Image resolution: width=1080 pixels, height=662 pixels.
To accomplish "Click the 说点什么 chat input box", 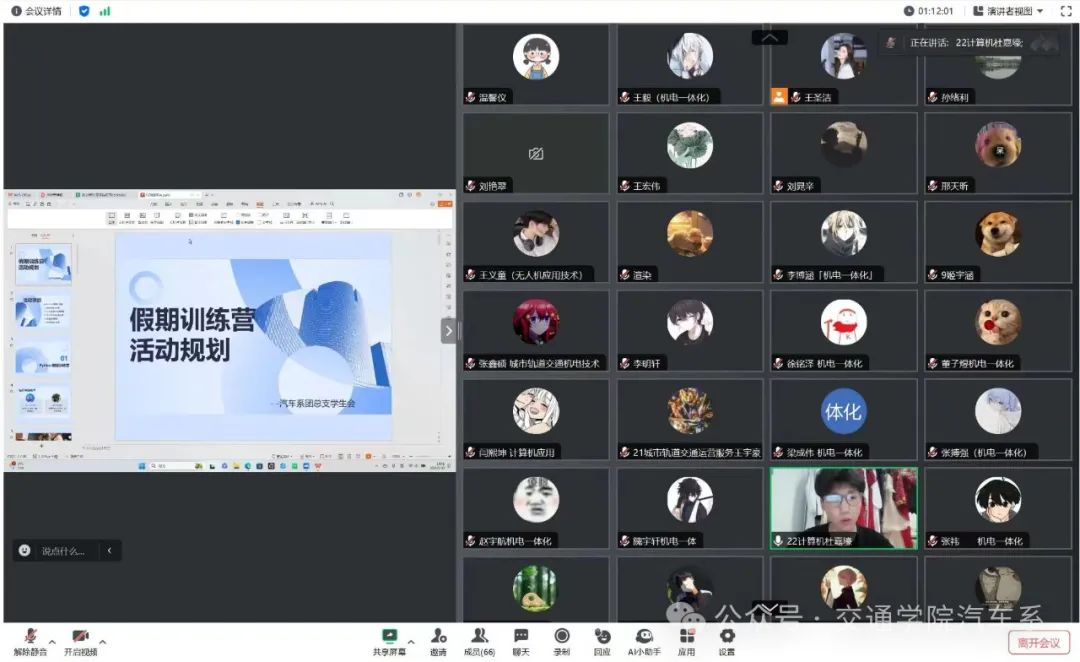I will click(62, 550).
